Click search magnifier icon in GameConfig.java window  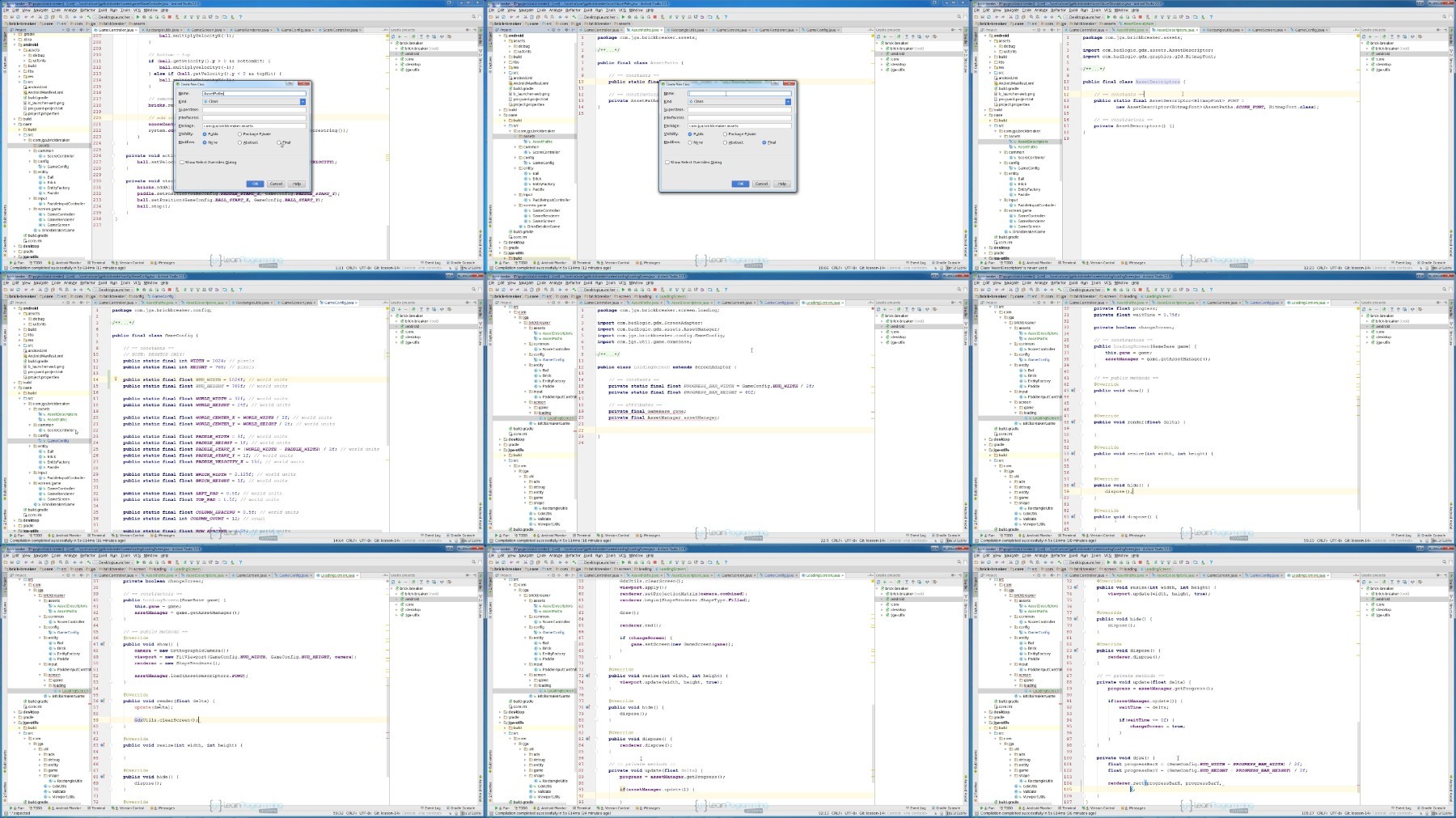(474, 289)
